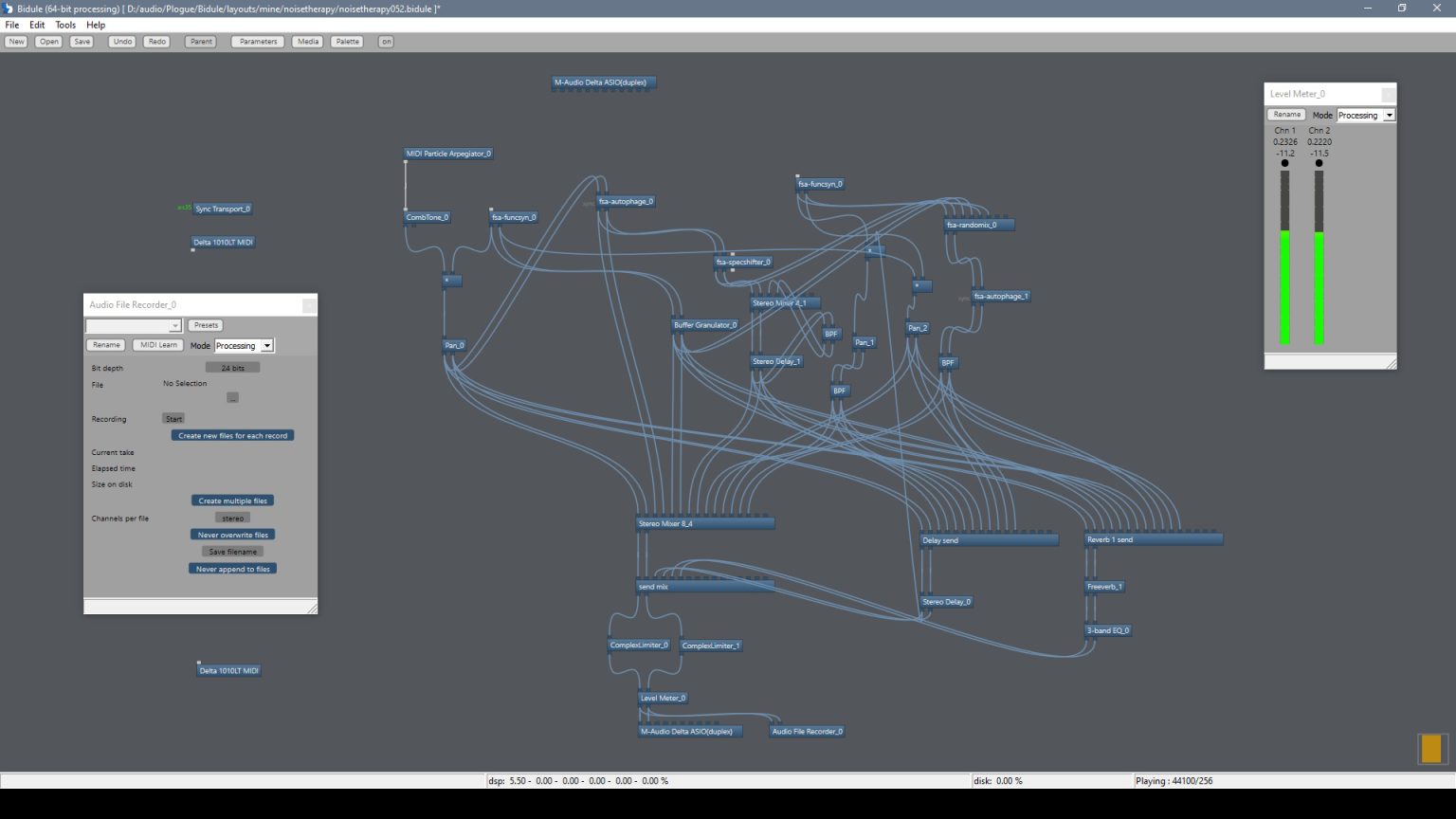Click the New toolbar button

[16, 42]
